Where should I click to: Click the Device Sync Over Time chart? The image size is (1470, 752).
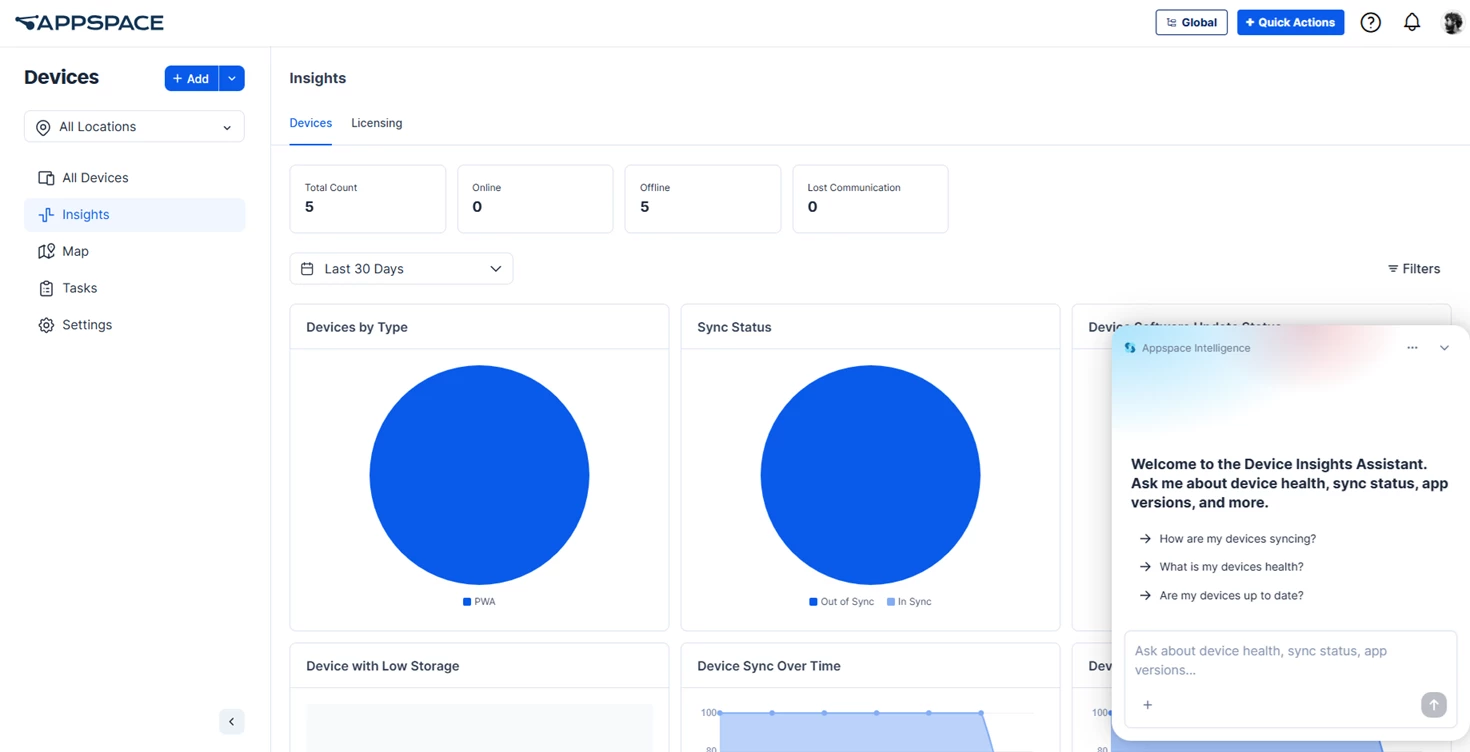point(870,728)
